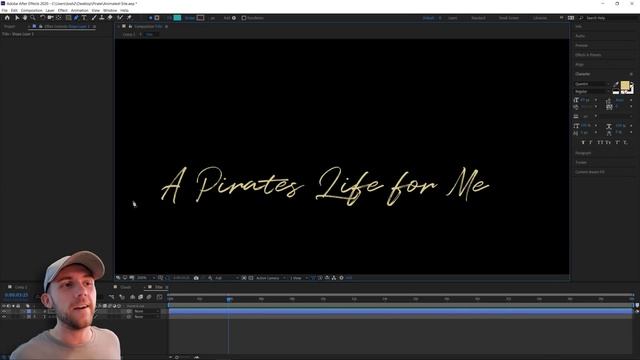640x360 pixels.
Task: Click the current timecode in timeline panel
Action: click(x=16, y=295)
